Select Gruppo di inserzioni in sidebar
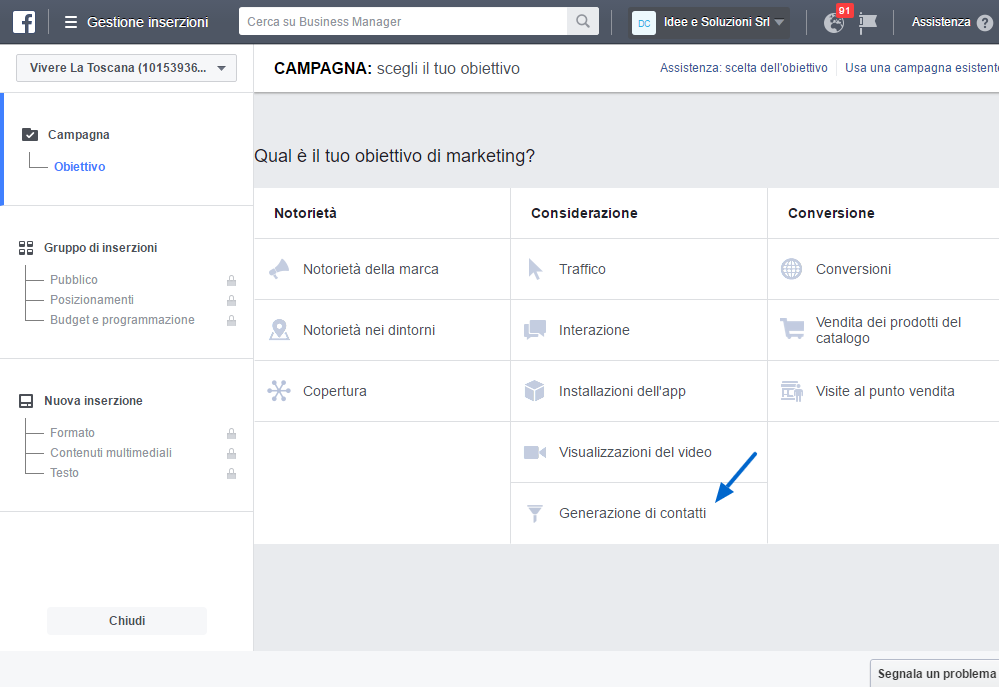This screenshot has width=999, height=687. [100, 247]
